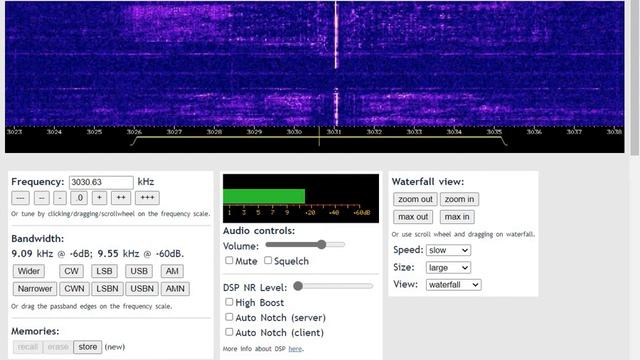Store current frequency in memories
Image resolution: width=640 pixels, height=360 pixels.
click(x=88, y=347)
